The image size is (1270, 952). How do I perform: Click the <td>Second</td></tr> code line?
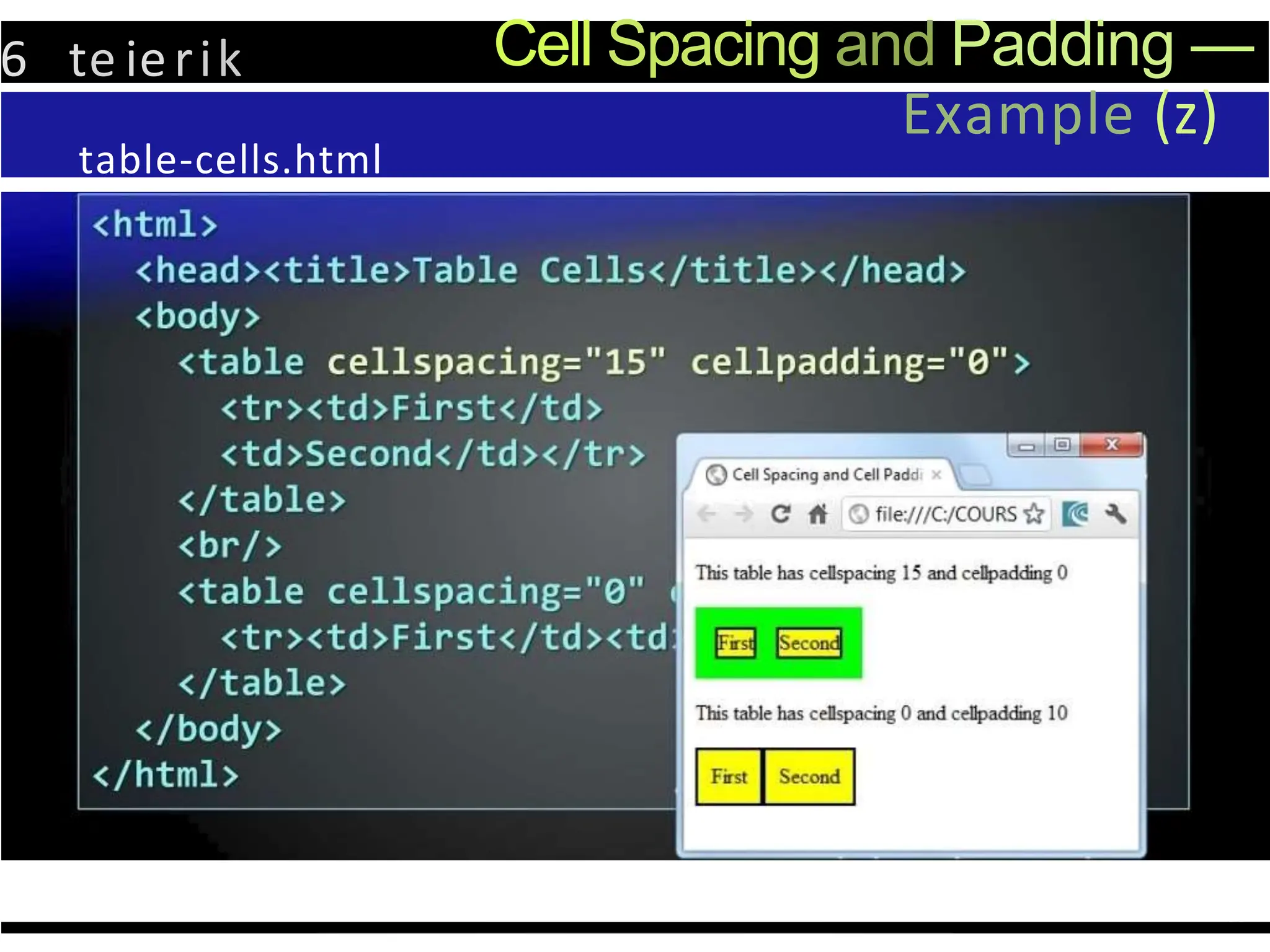pyautogui.click(x=433, y=454)
